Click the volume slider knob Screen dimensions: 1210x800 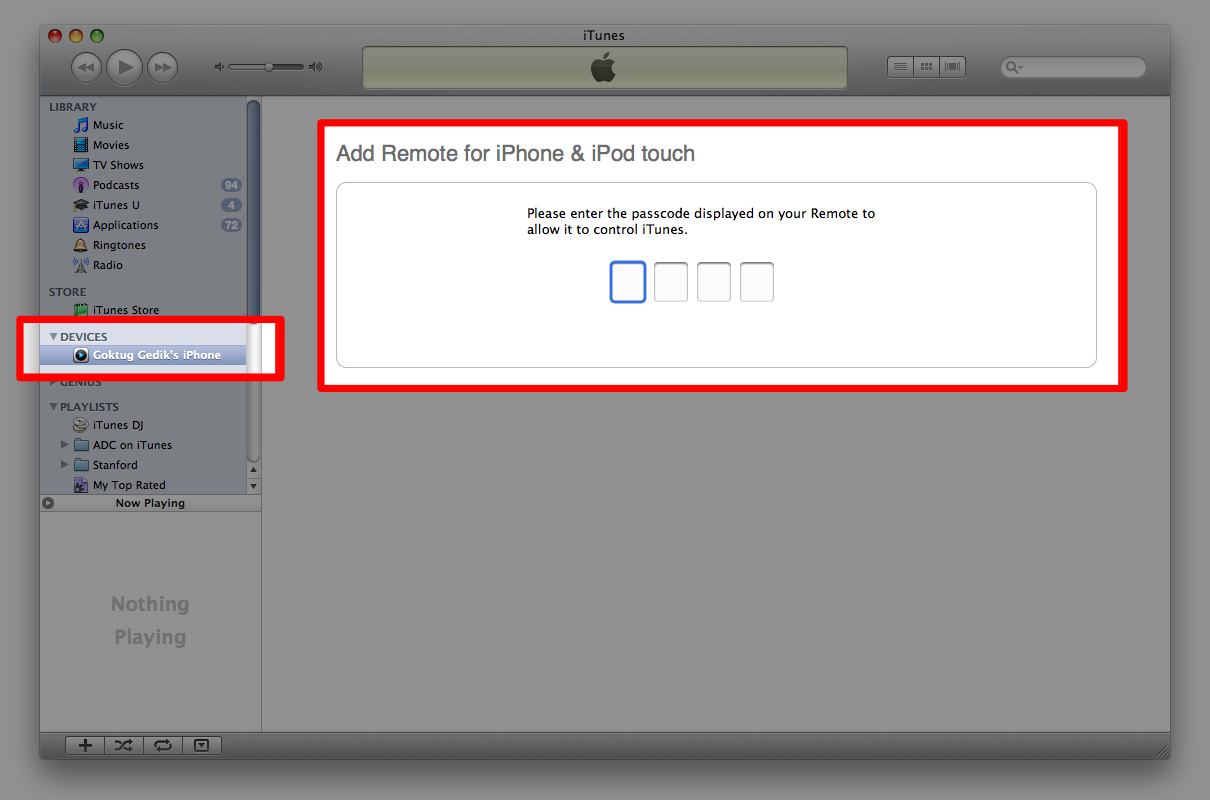(x=269, y=67)
